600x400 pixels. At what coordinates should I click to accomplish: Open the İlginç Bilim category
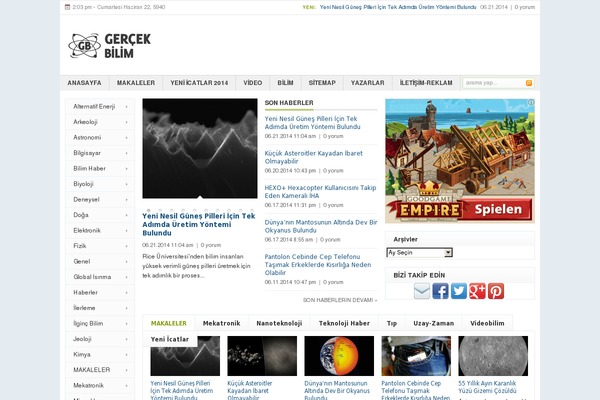point(88,323)
